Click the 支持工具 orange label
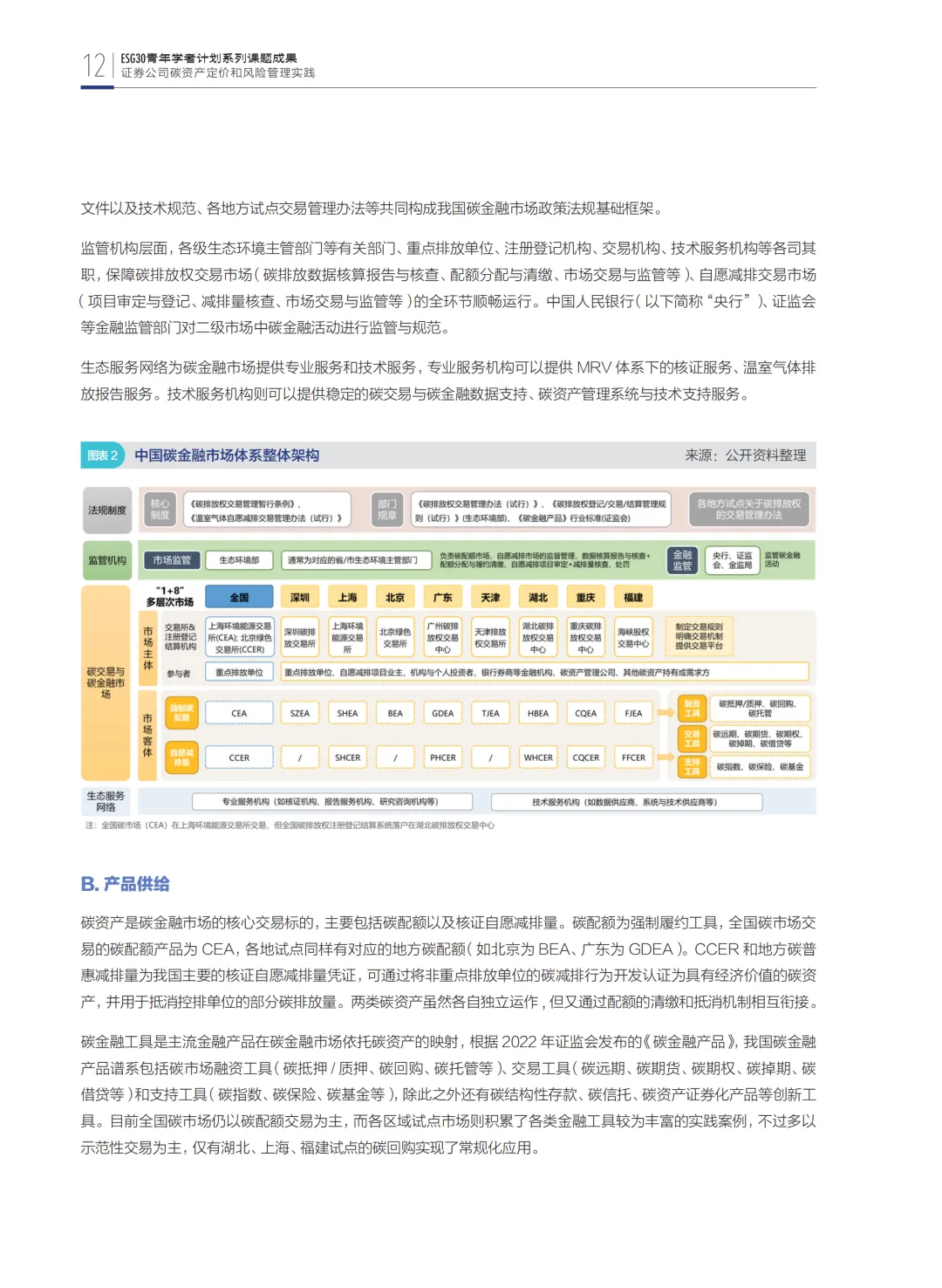The height and width of the screenshot is (1288, 942). tap(692, 766)
